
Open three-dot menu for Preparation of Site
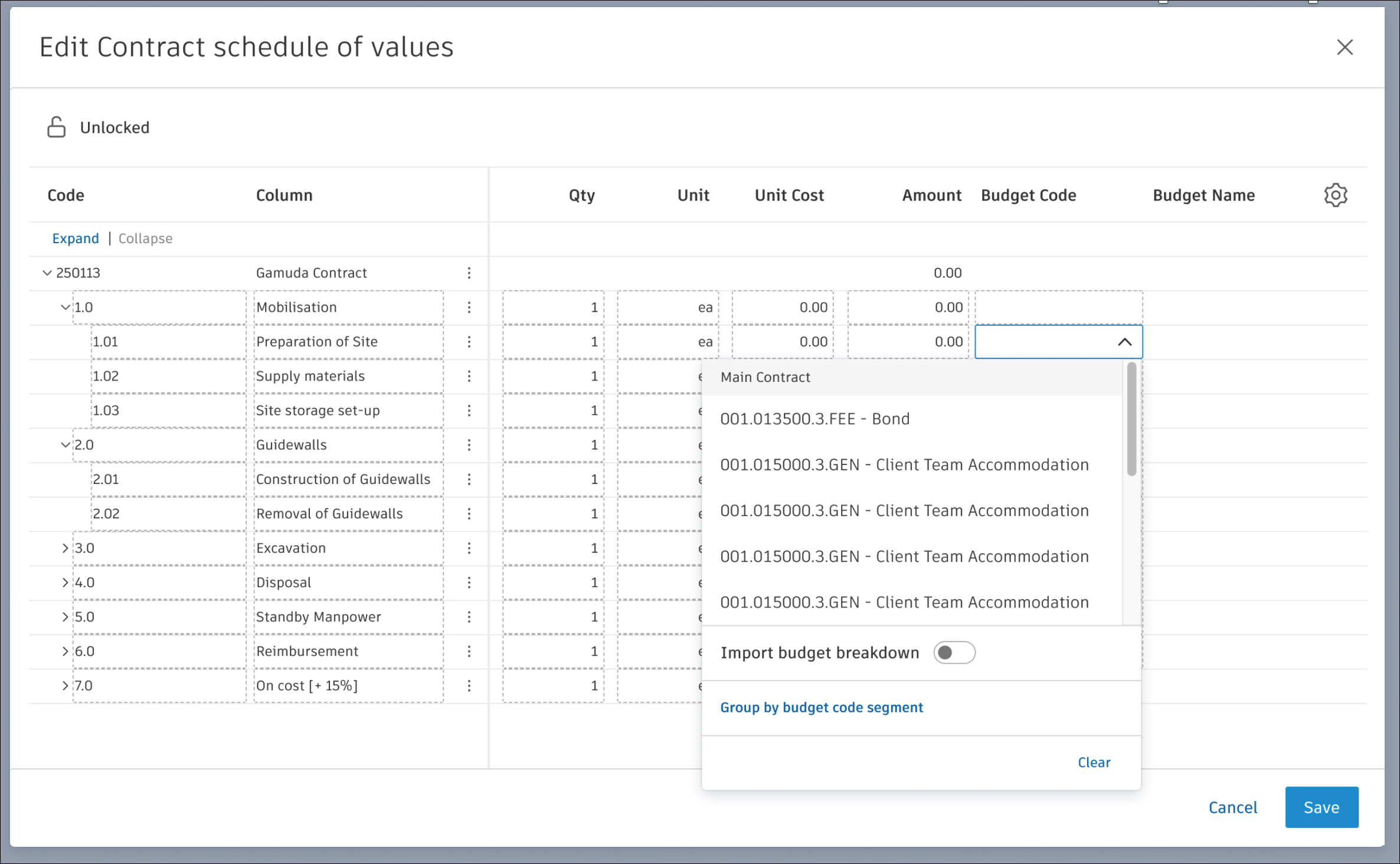coord(469,342)
